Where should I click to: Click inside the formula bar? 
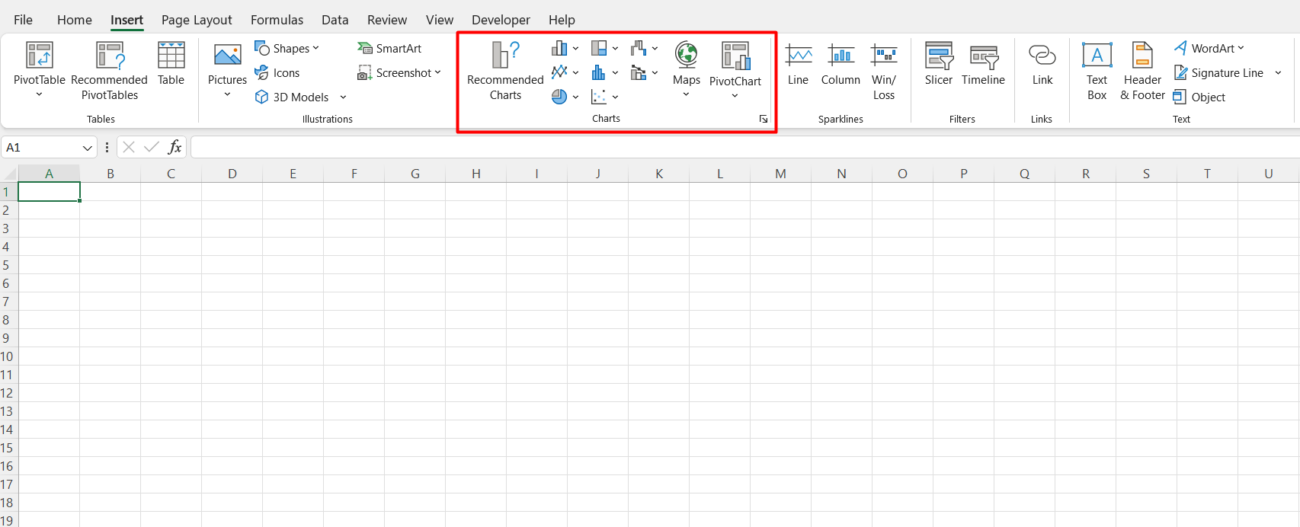coord(744,147)
